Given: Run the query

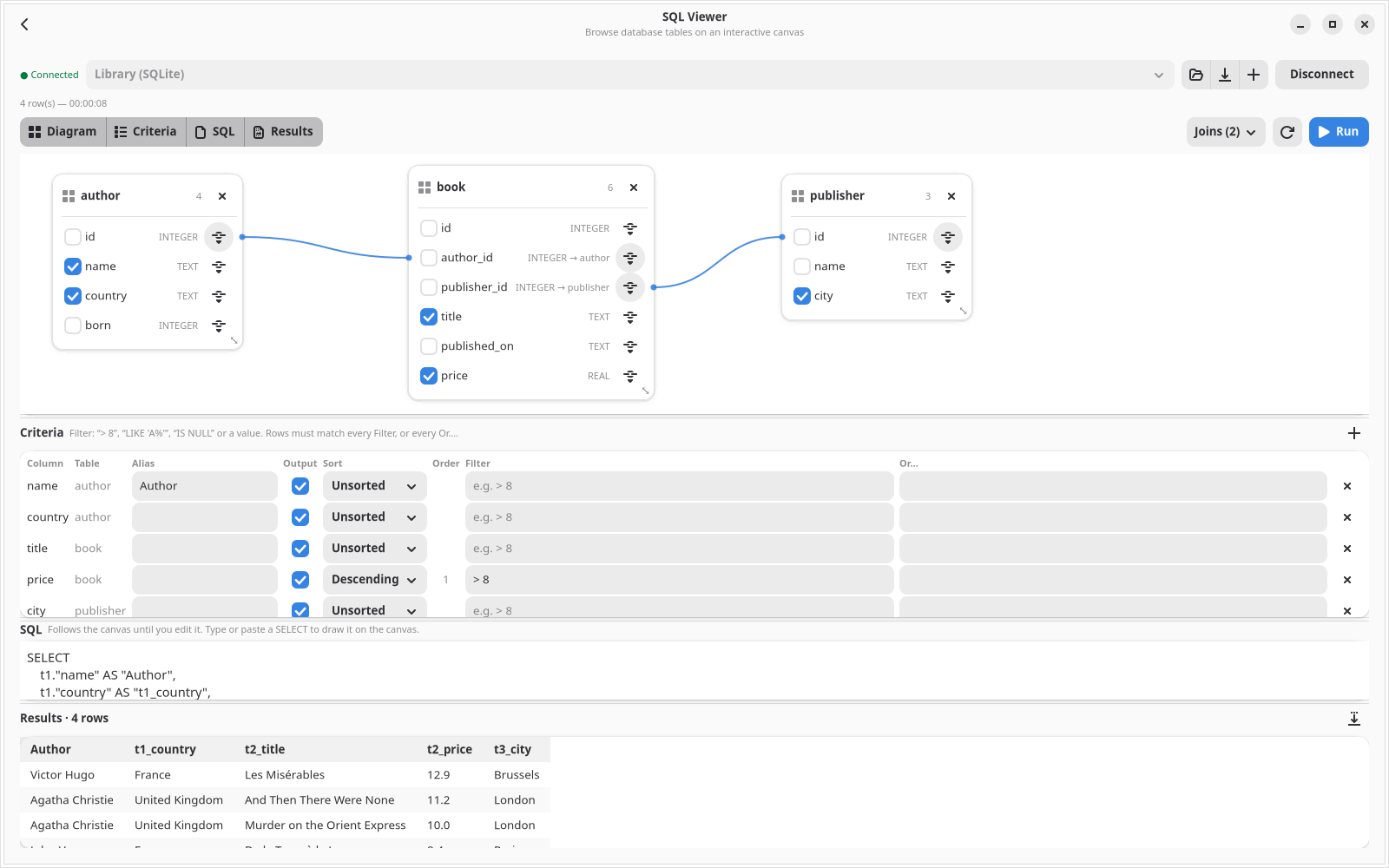Looking at the screenshot, I should tap(1339, 132).
